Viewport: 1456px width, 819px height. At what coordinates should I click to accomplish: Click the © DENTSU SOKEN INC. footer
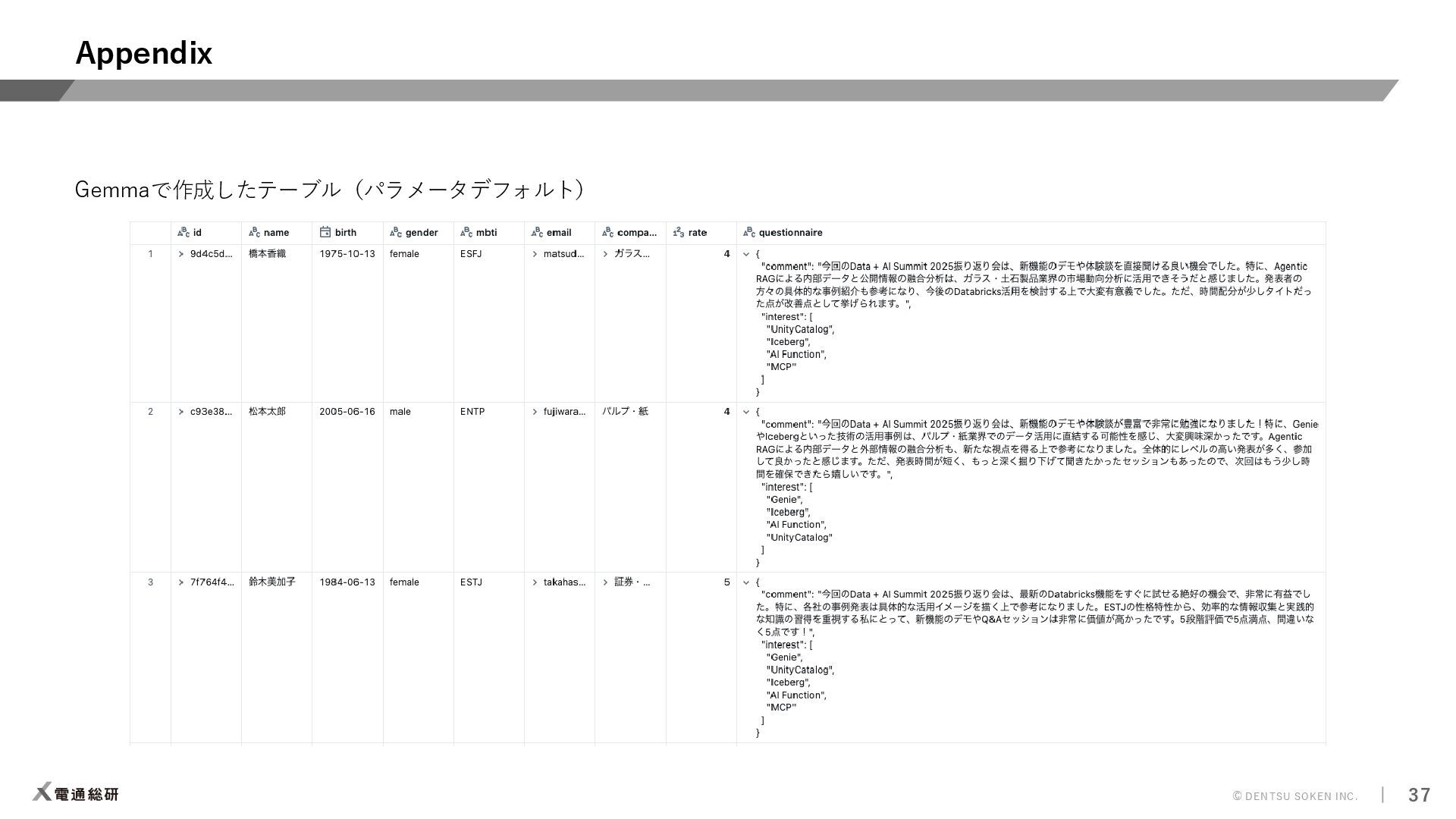coord(1295,796)
